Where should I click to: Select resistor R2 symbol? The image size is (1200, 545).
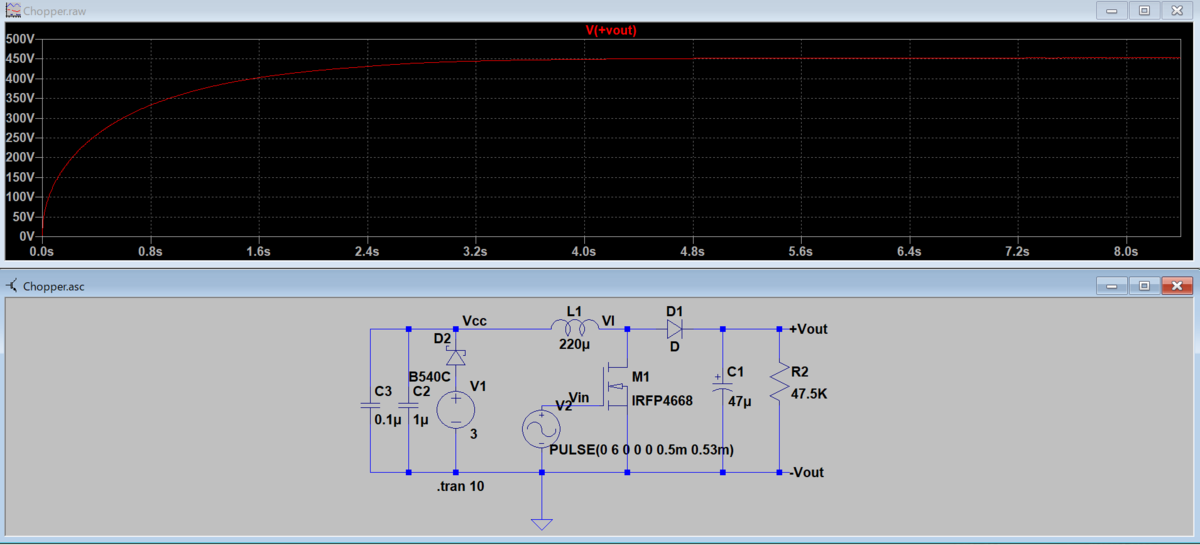pyautogui.click(x=780, y=384)
